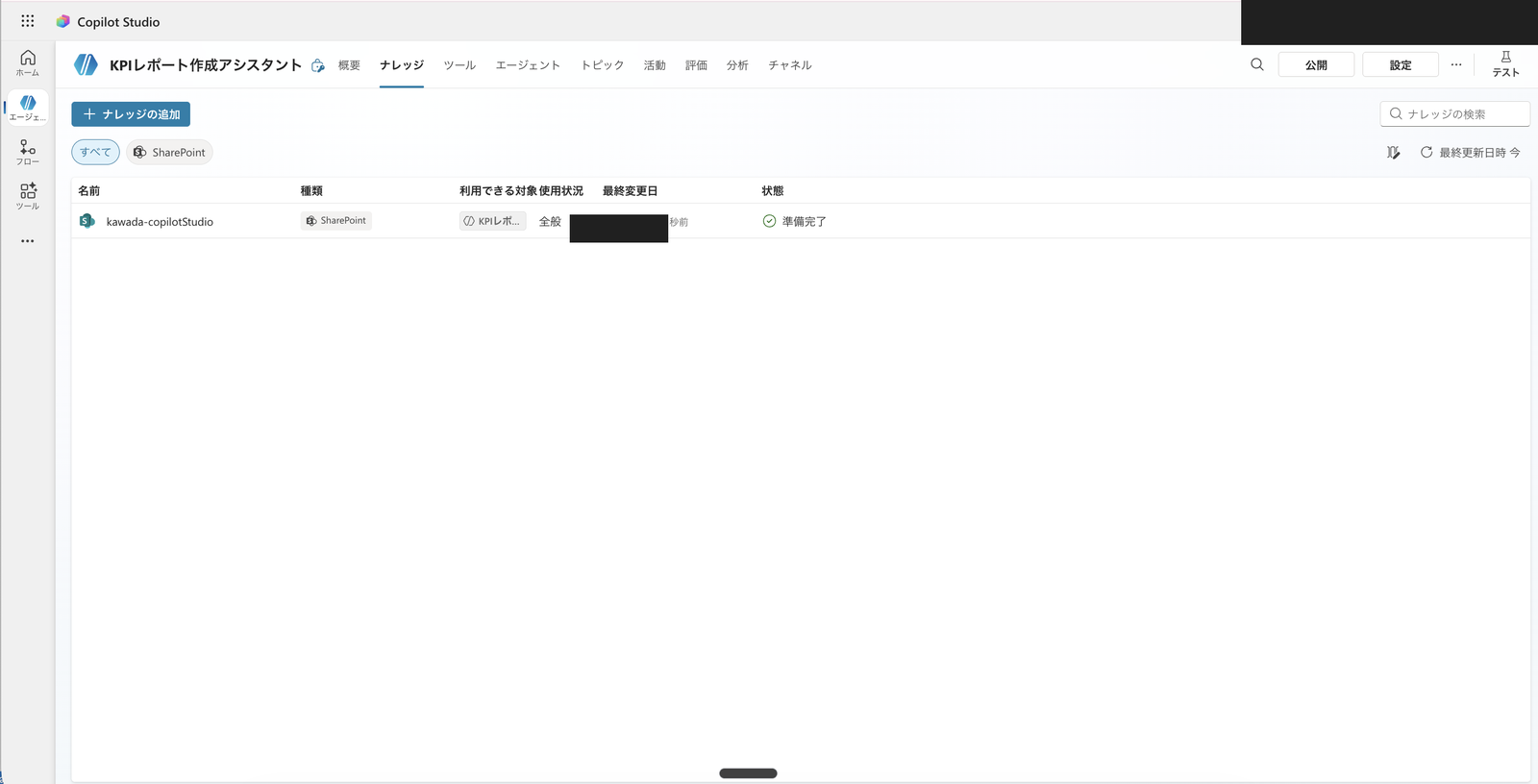The width and height of the screenshot is (1538, 784).
Task: Open ツール in the left sidebar
Action: tap(28, 197)
